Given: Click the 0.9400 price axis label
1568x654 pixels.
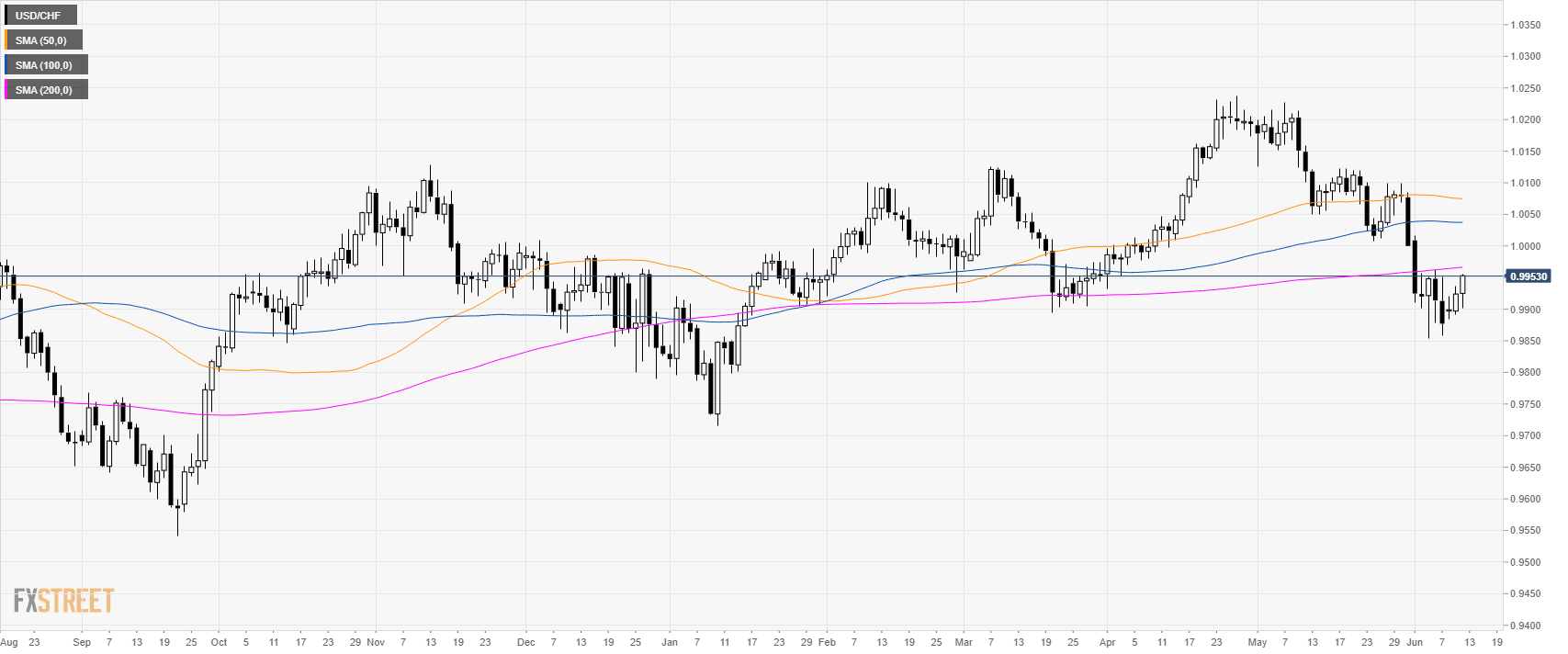Looking at the screenshot, I should [x=1526, y=626].
